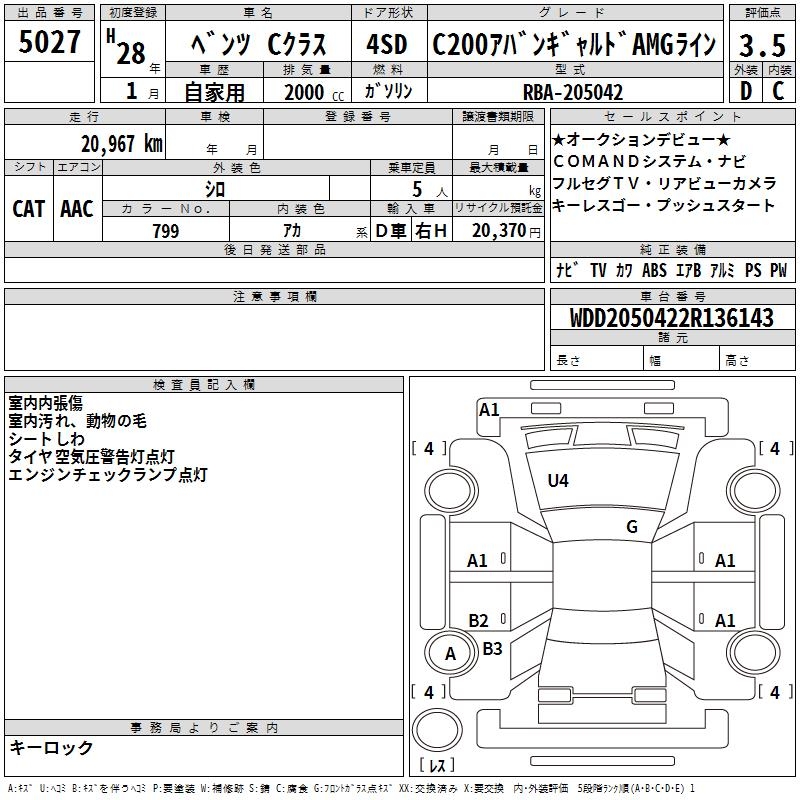Click model code RBA-205042
Image resolution: width=800 pixels, height=800 pixels.
pos(573,93)
